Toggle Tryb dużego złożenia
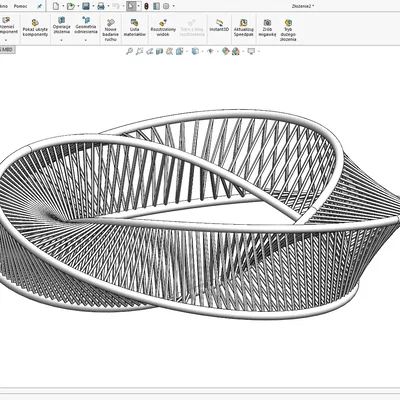Image resolution: width=400 pixels, height=400 pixels. click(x=288, y=30)
